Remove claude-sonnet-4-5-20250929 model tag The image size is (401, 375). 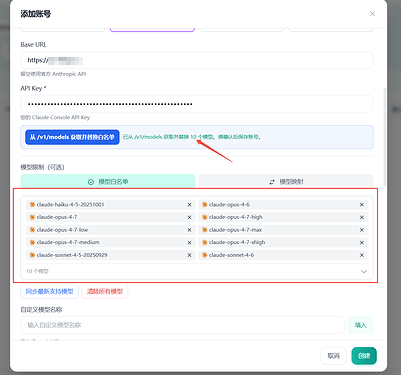point(189,255)
